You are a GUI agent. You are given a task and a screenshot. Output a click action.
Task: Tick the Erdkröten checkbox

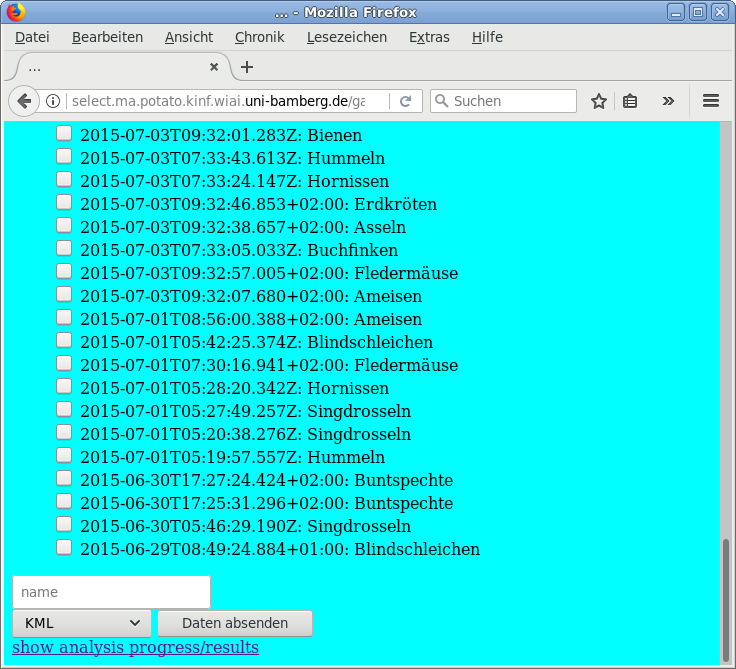pyautogui.click(x=63, y=202)
